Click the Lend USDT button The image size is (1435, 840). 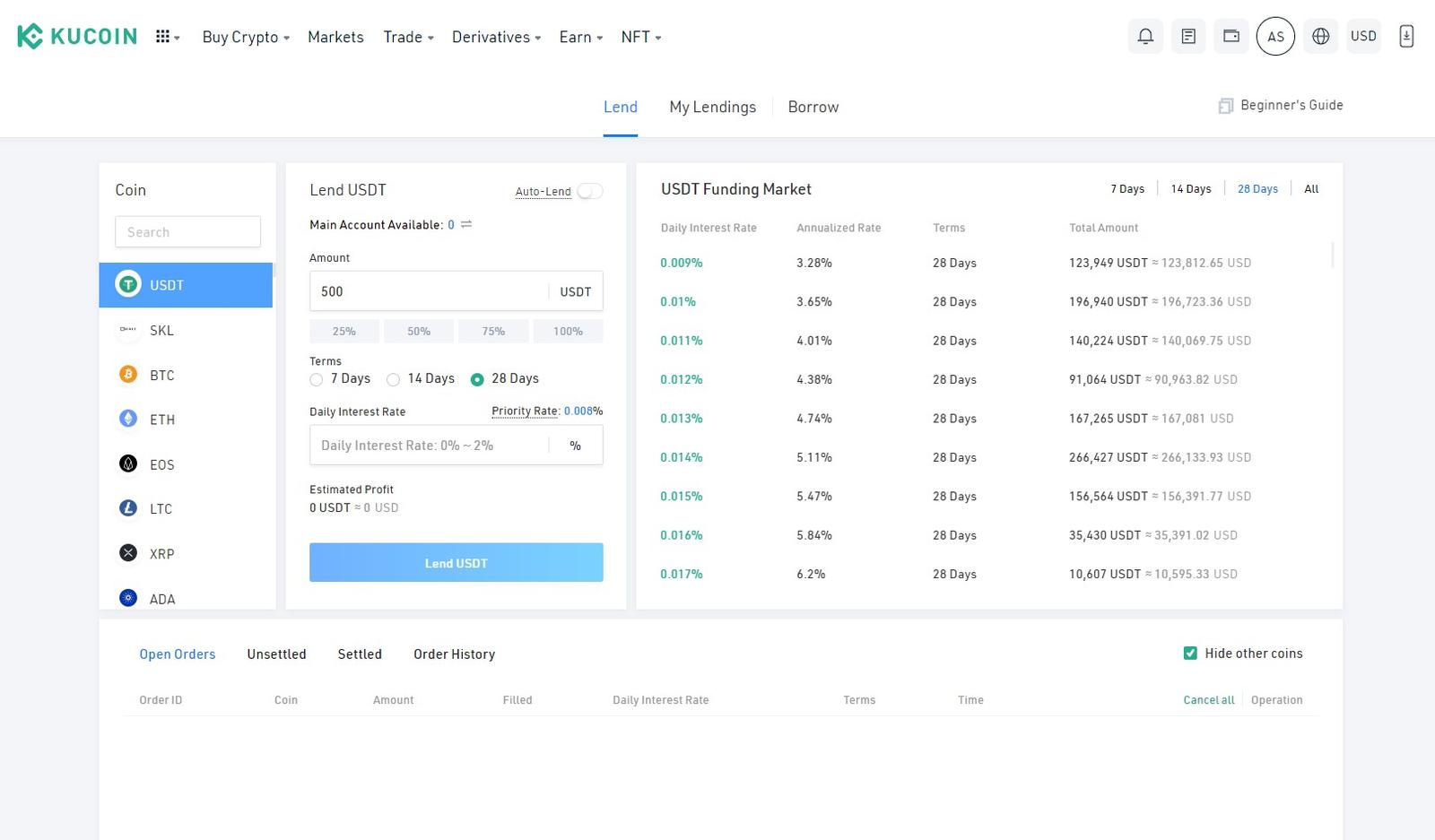point(457,563)
